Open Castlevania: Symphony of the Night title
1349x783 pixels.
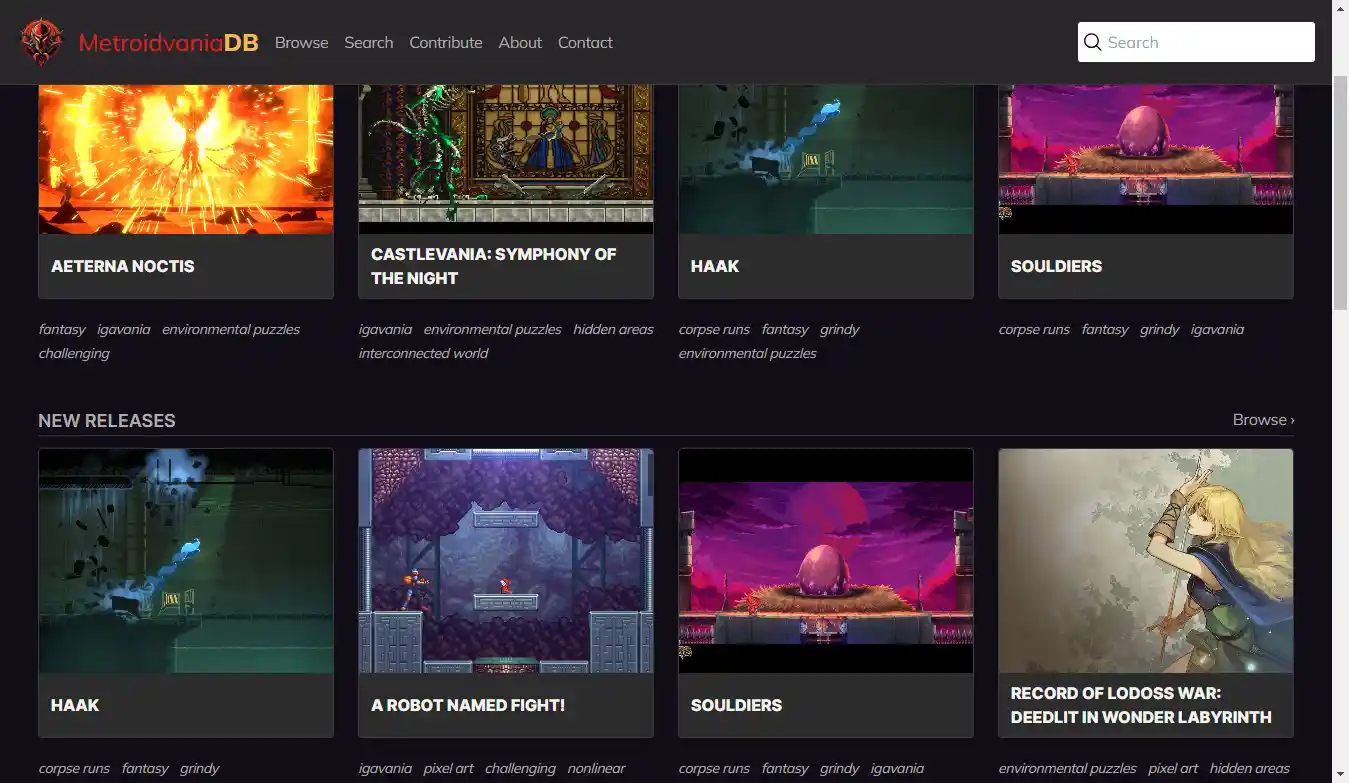coord(494,266)
